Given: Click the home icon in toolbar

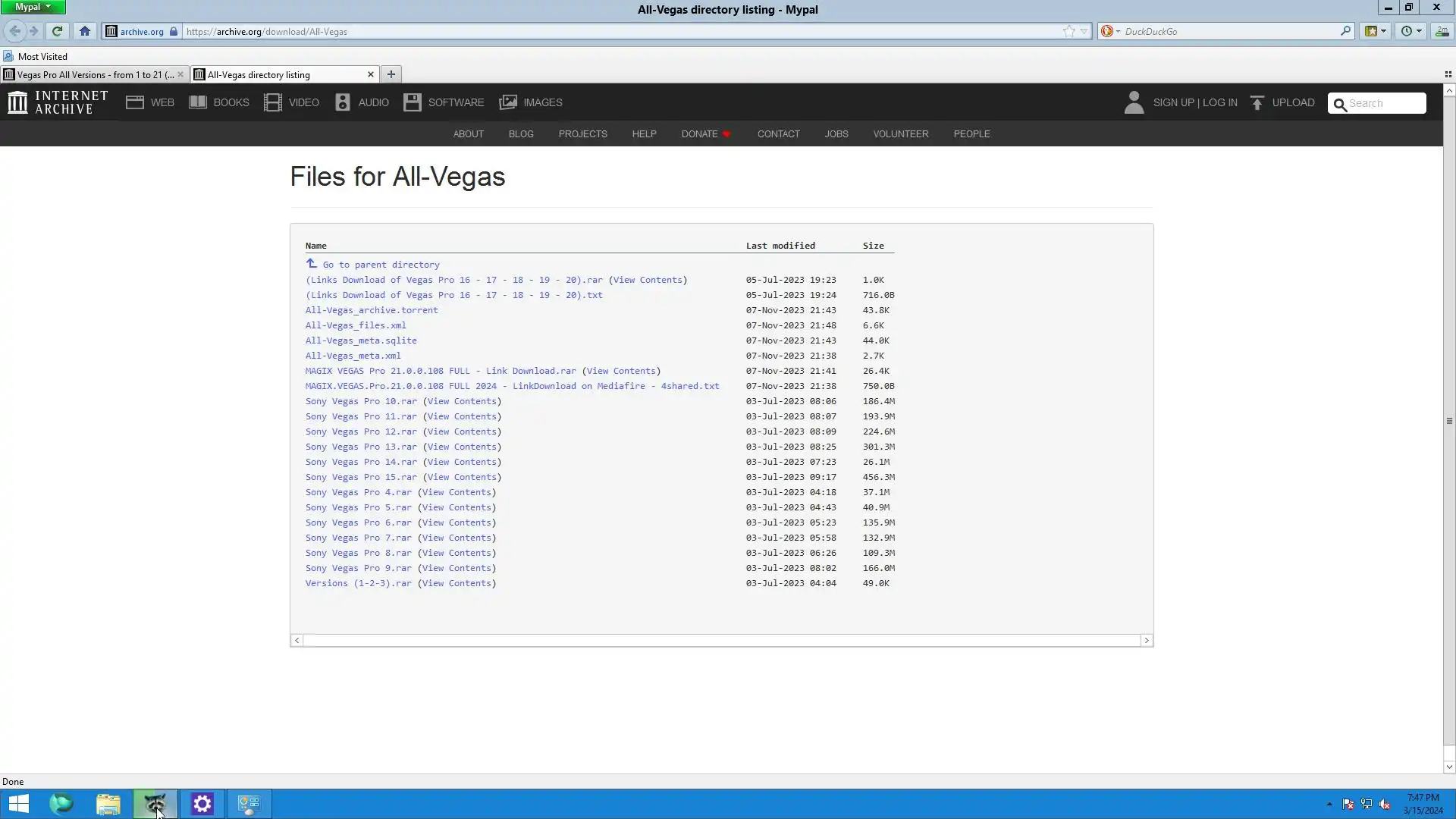Looking at the screenshot, I should [x=85, y=31].
